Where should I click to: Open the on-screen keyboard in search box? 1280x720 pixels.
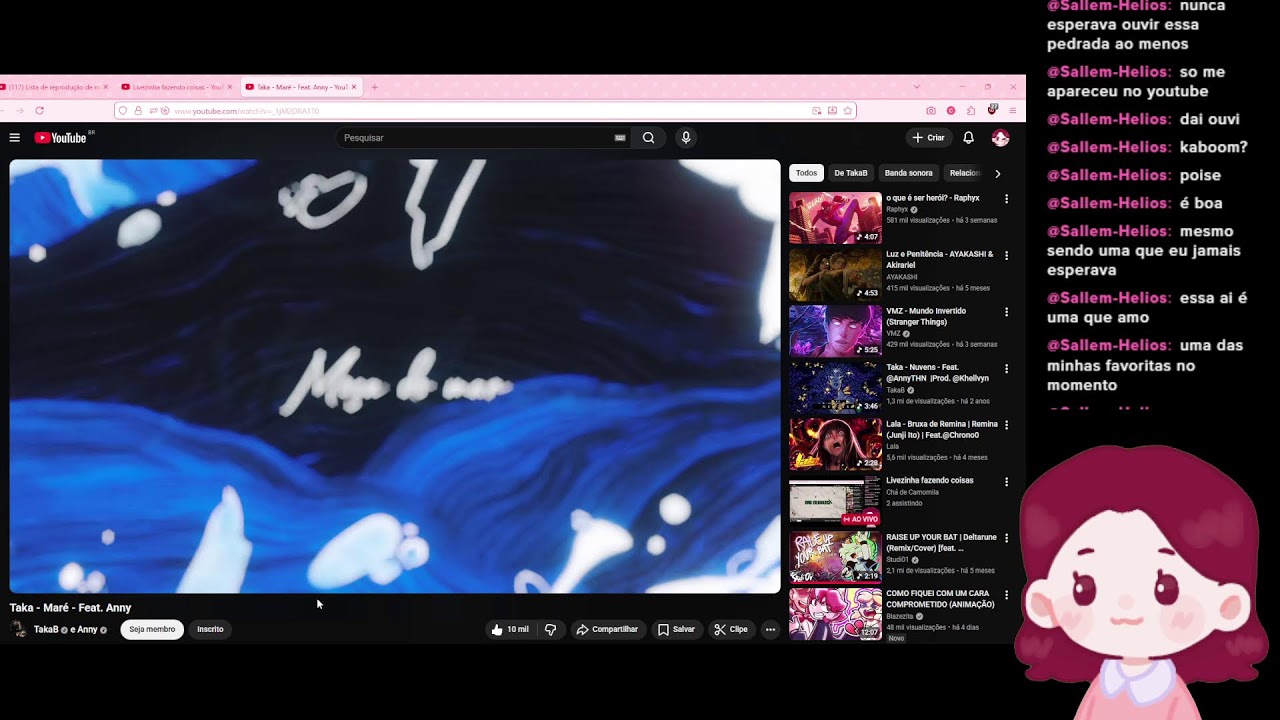[x=620, y=138]
